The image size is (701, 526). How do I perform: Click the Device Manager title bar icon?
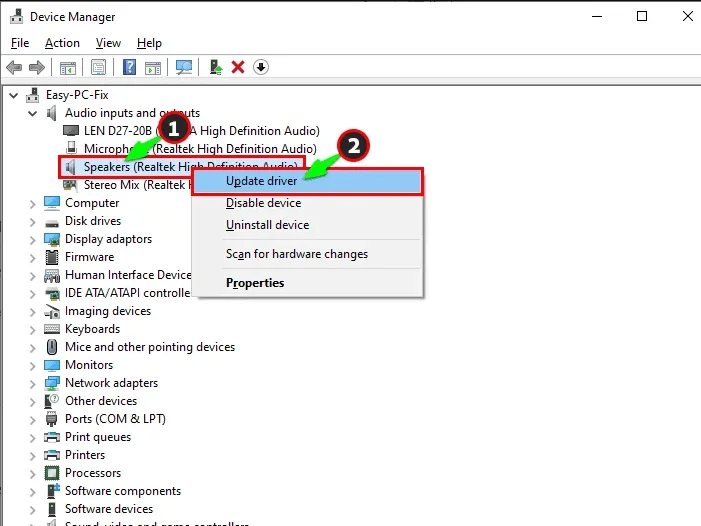[x=17, y=16]
